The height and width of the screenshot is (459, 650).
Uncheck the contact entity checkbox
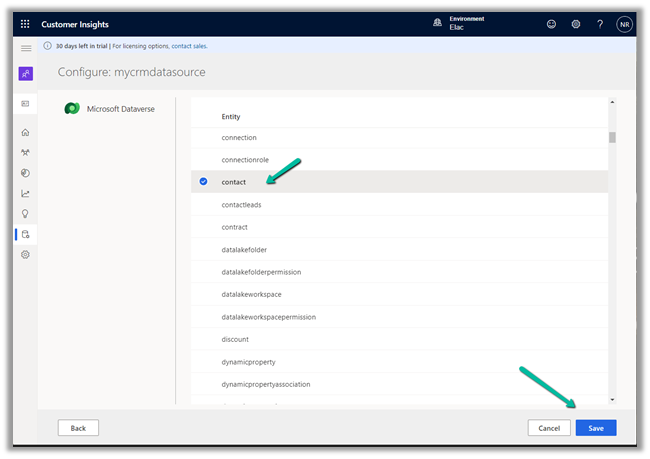click(x=203, y=182)
